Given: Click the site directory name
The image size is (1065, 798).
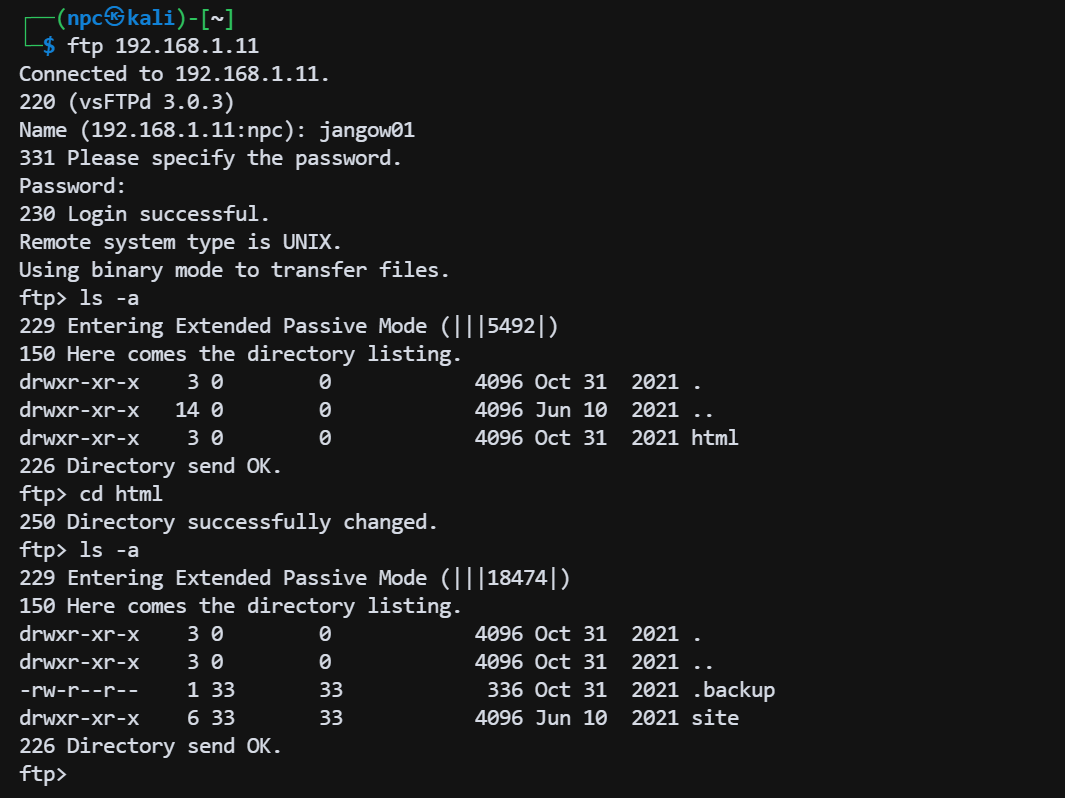Looking at the screenshot, I should tap(714, 718).
